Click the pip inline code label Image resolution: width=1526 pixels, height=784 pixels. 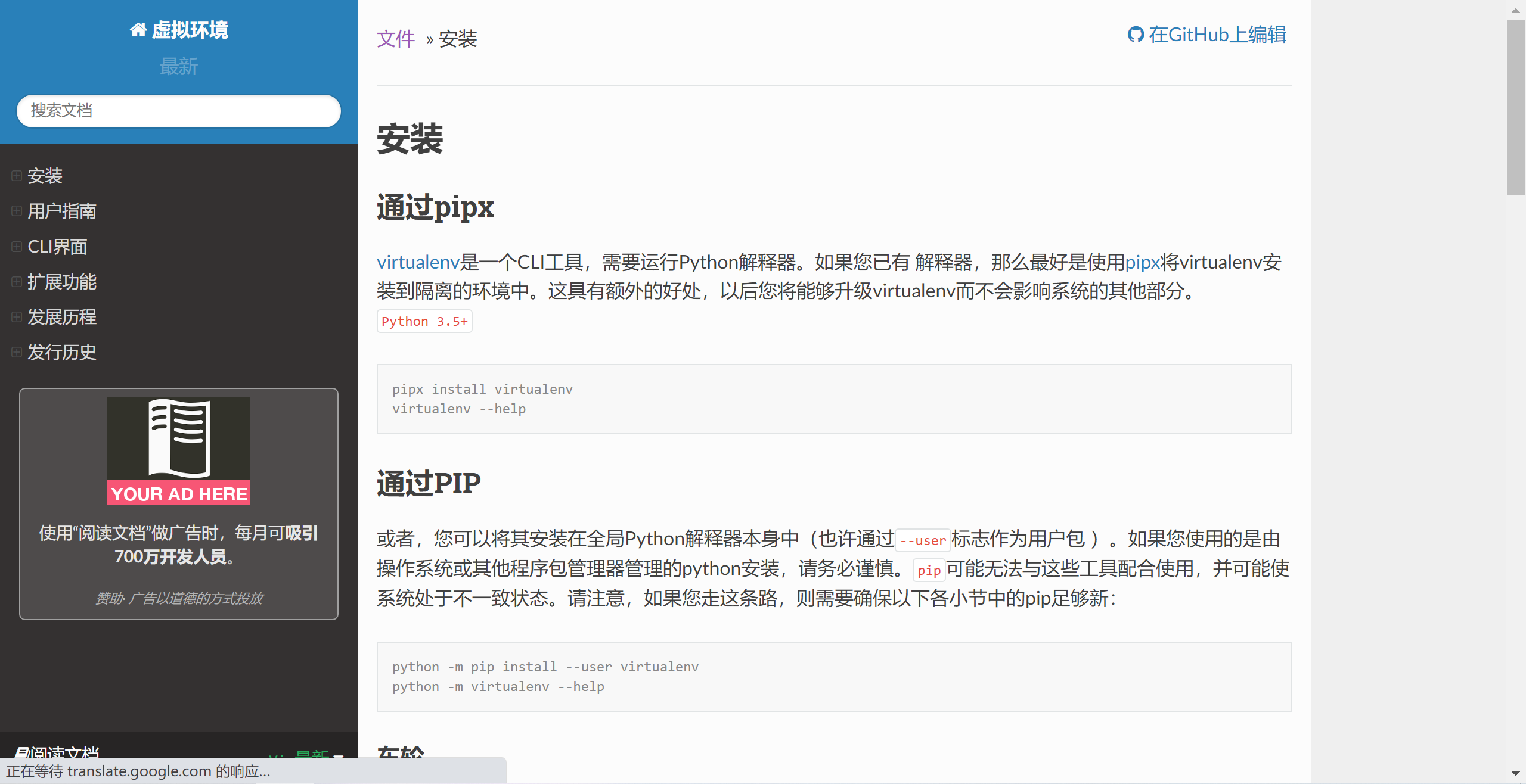point(929,570)
